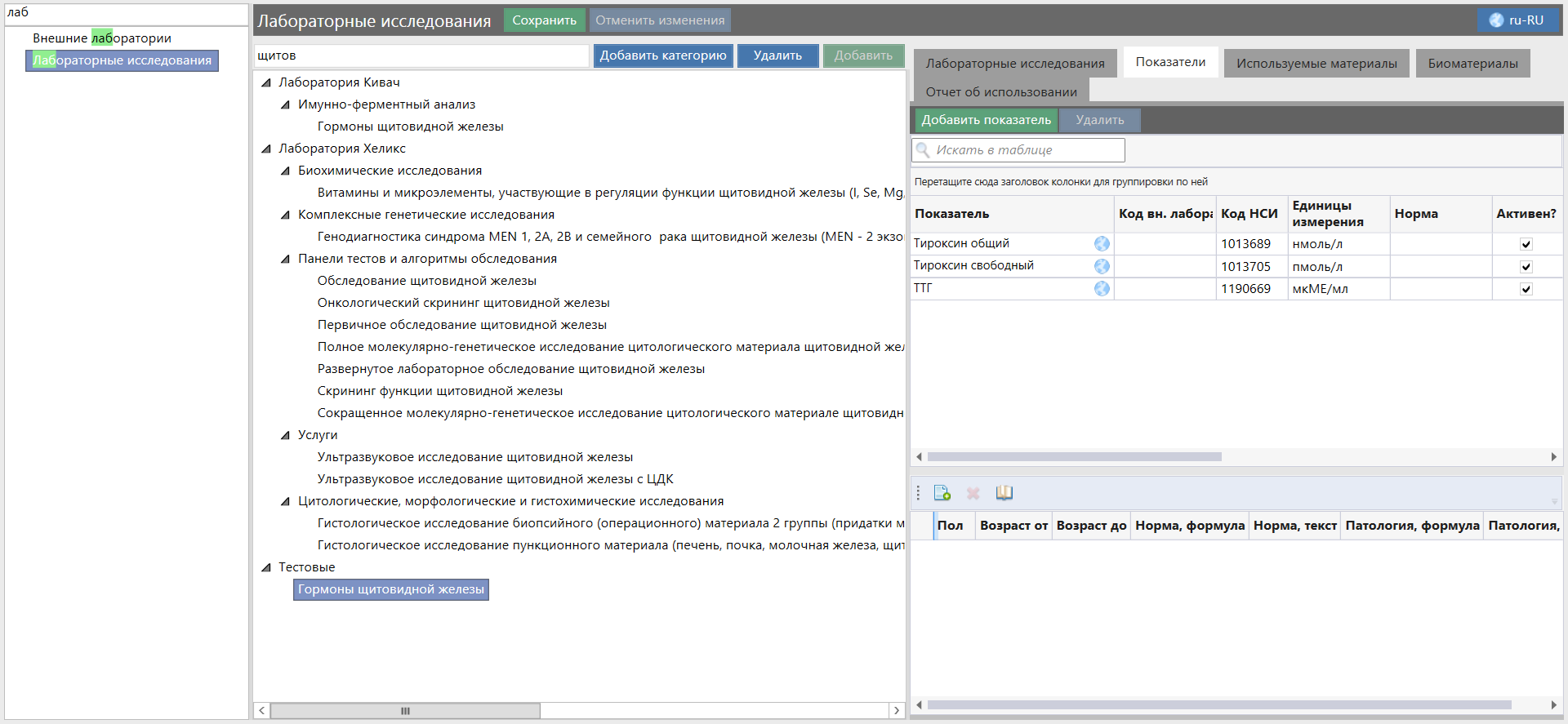Image resolution: width=1568 pixels, height=724 pixels.
Task: Switch to the Биоматериалы tab
Action: 1472,64
